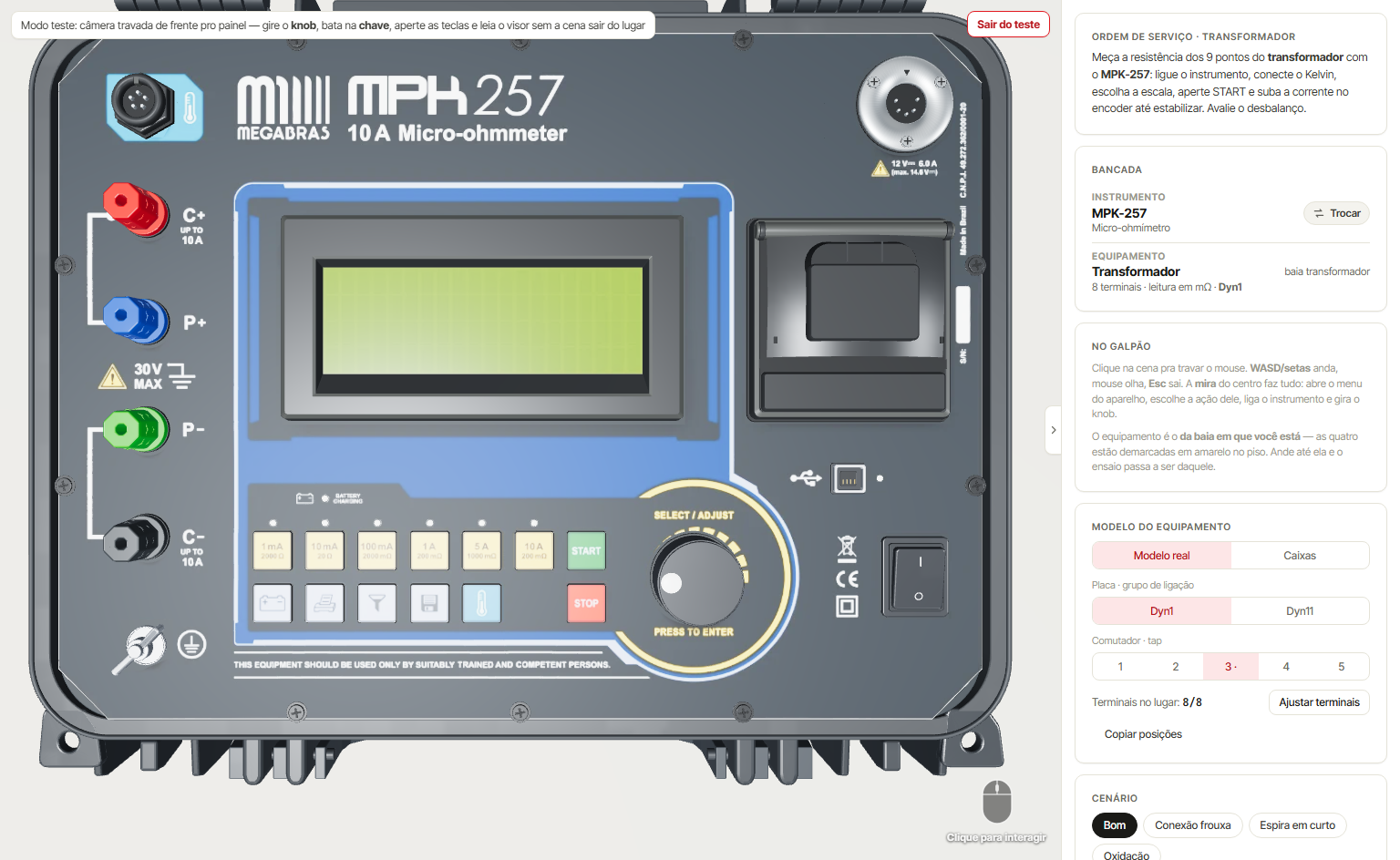Click the mouse 'Clique para interagir' icon
Viewport: 1400px width, 860px height.
point(997,802)
